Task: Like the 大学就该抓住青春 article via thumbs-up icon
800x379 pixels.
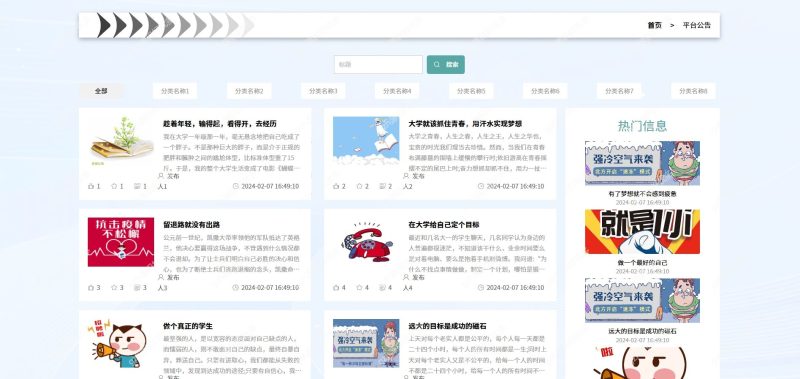Action: tap(336, 186)
